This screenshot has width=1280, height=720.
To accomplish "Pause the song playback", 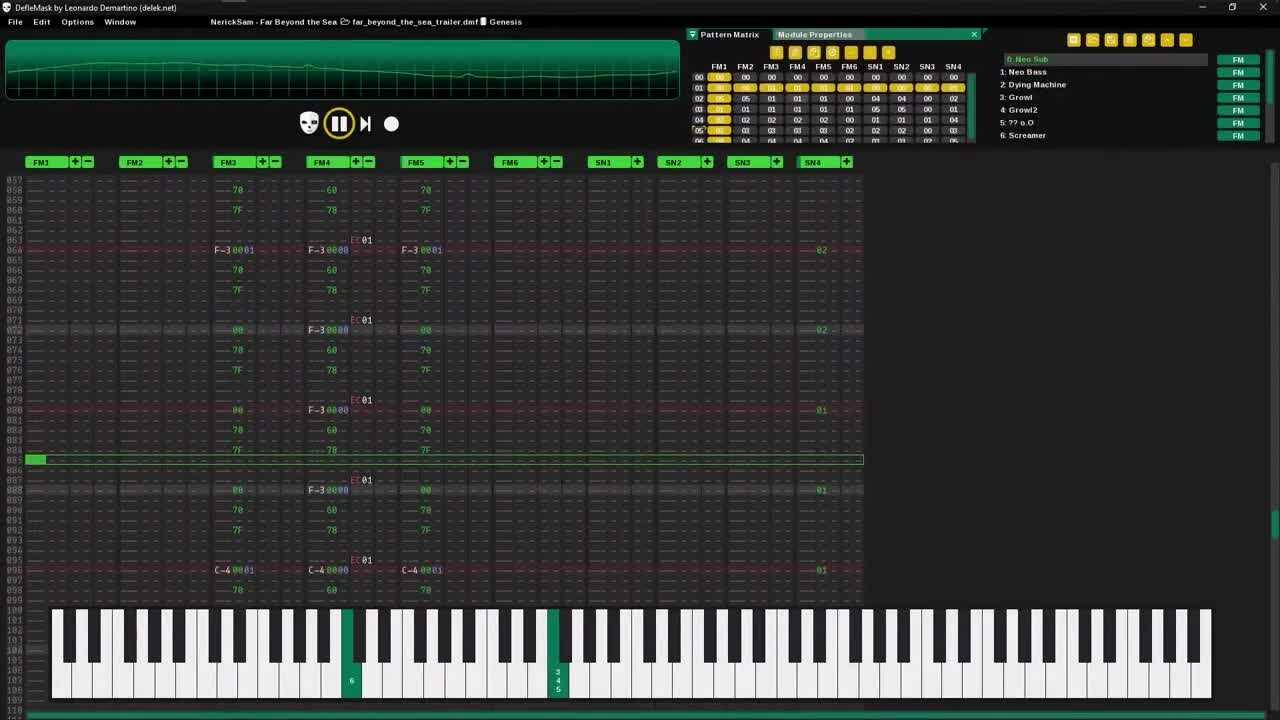I will [339, 124].
